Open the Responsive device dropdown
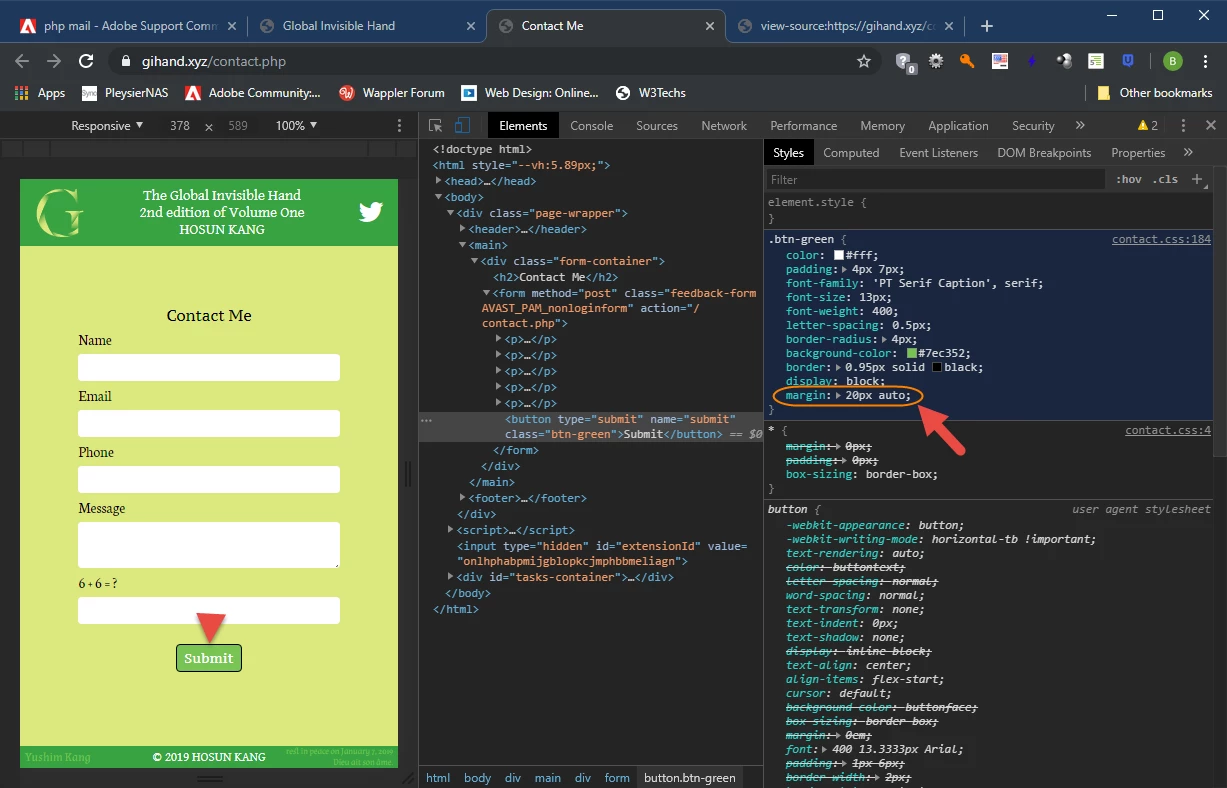 (107, 126)
